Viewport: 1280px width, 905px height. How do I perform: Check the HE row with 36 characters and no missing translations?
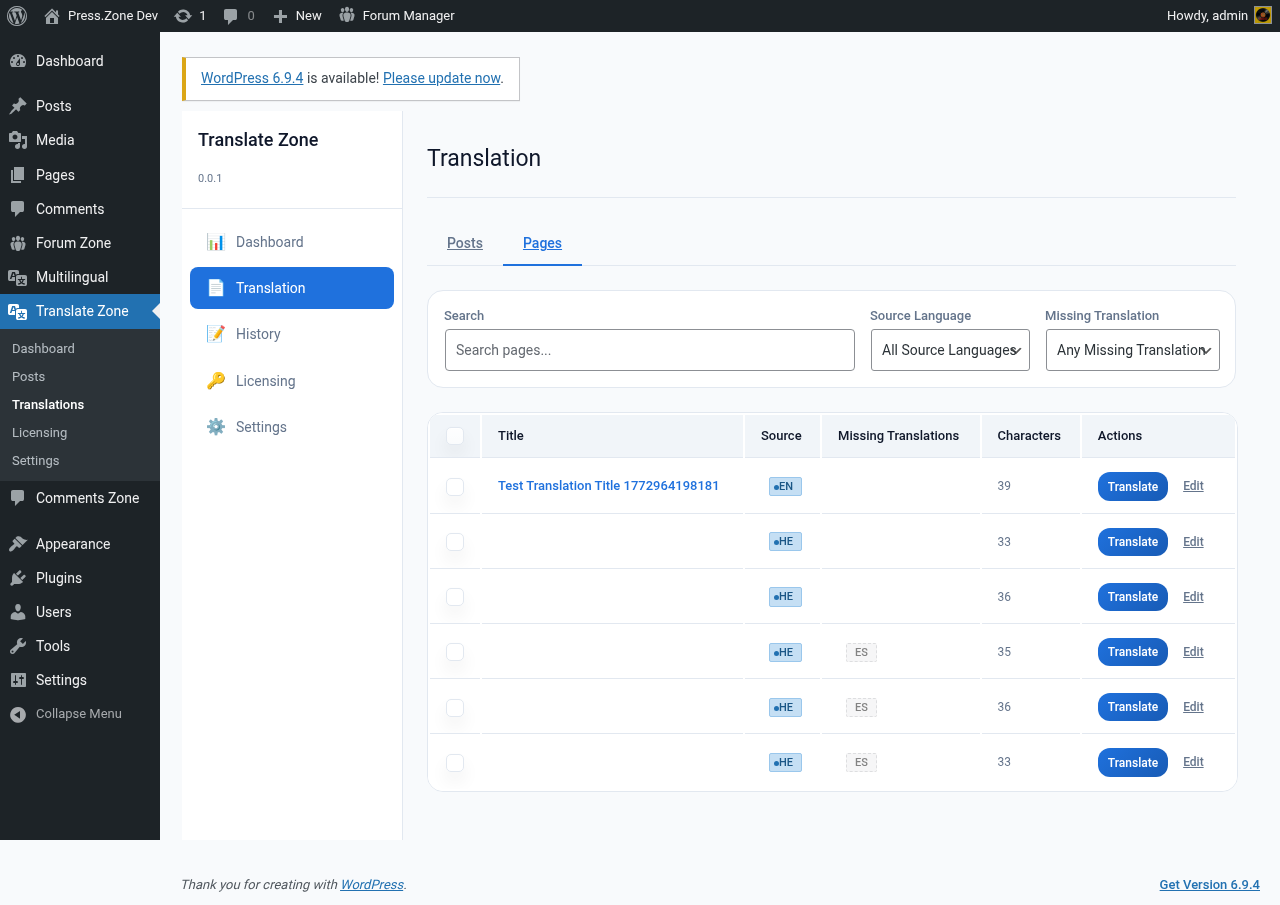coord(455,597)
